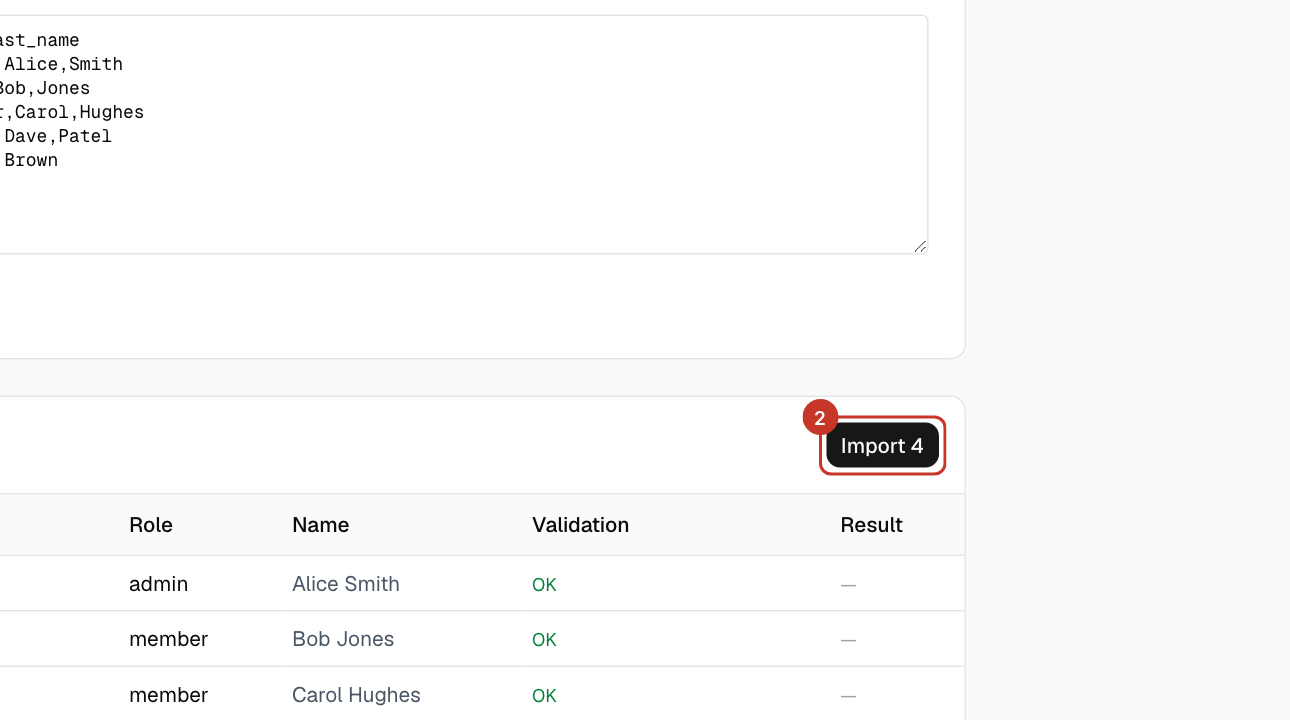
Task: Click the Result dash in Bob Jones row
Action: tap(848, 640)
